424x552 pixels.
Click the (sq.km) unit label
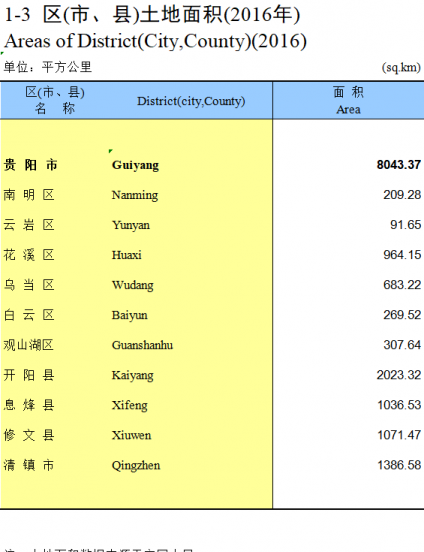pos(401,67)
